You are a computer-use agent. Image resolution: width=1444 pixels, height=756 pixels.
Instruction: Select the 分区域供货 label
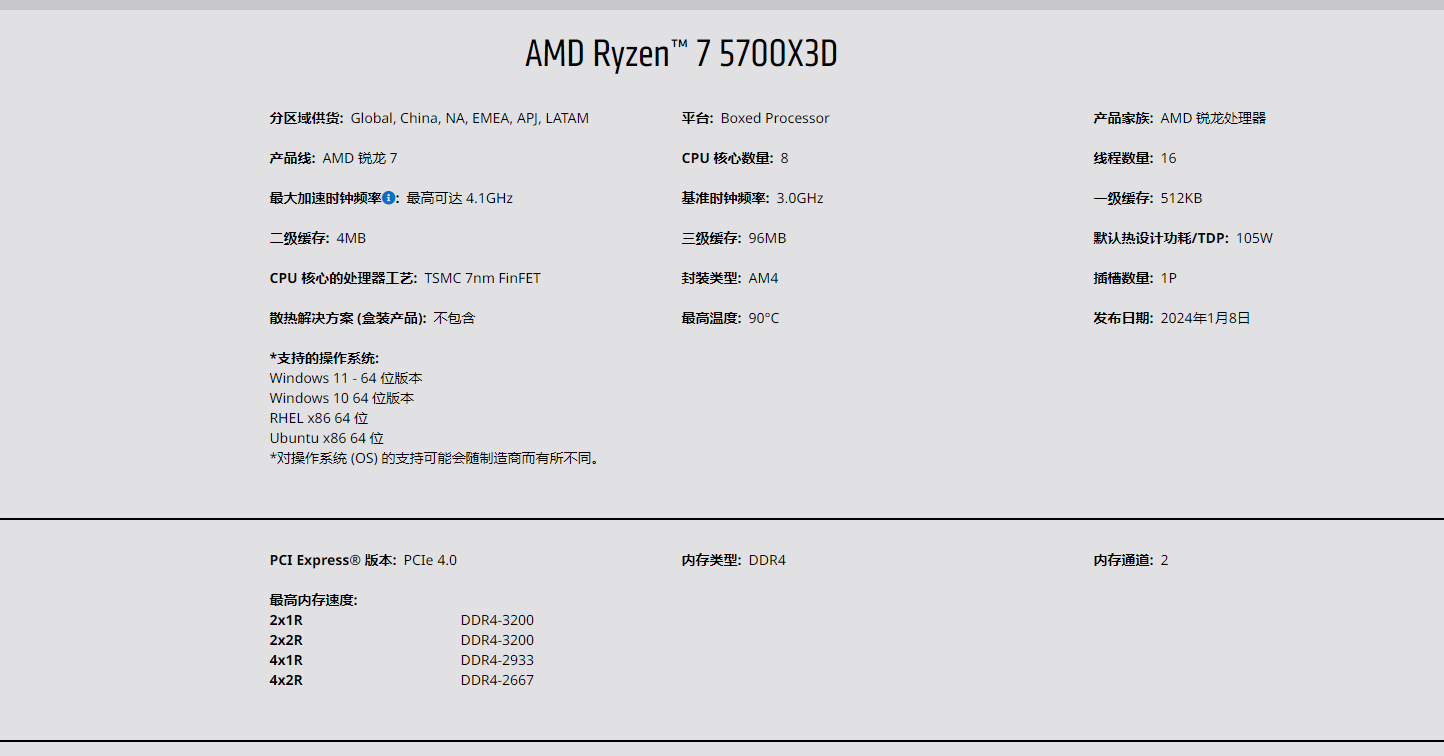[306, 118]
